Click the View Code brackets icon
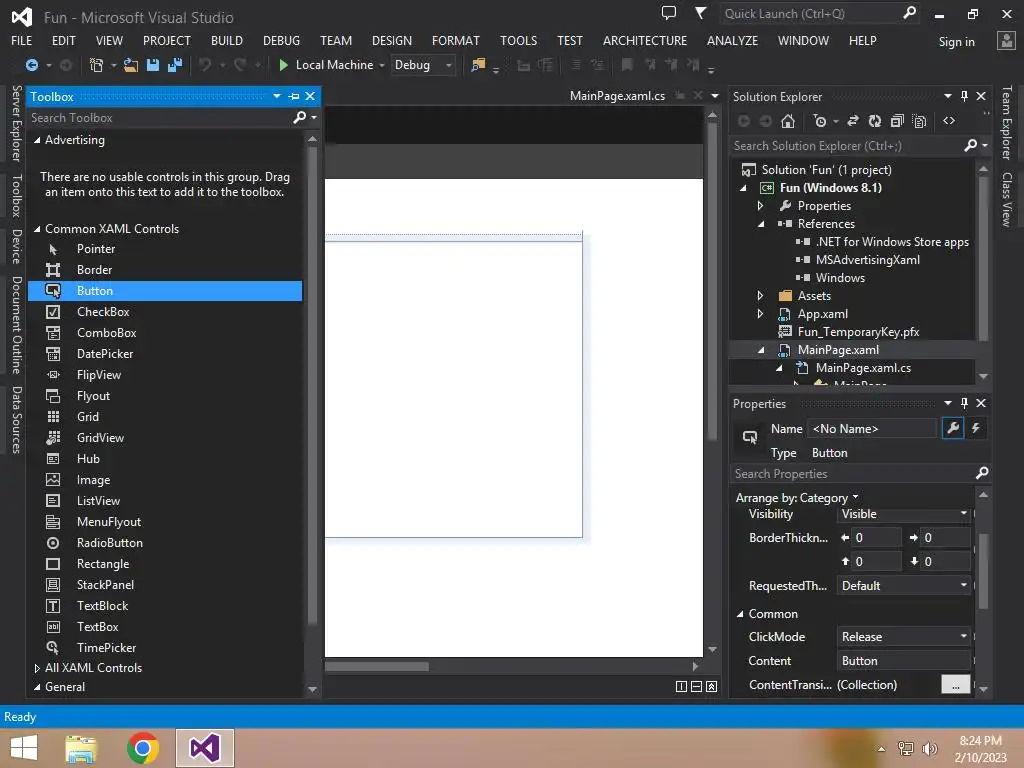Viewport: 1024px width, 768px height. [949, 121]
